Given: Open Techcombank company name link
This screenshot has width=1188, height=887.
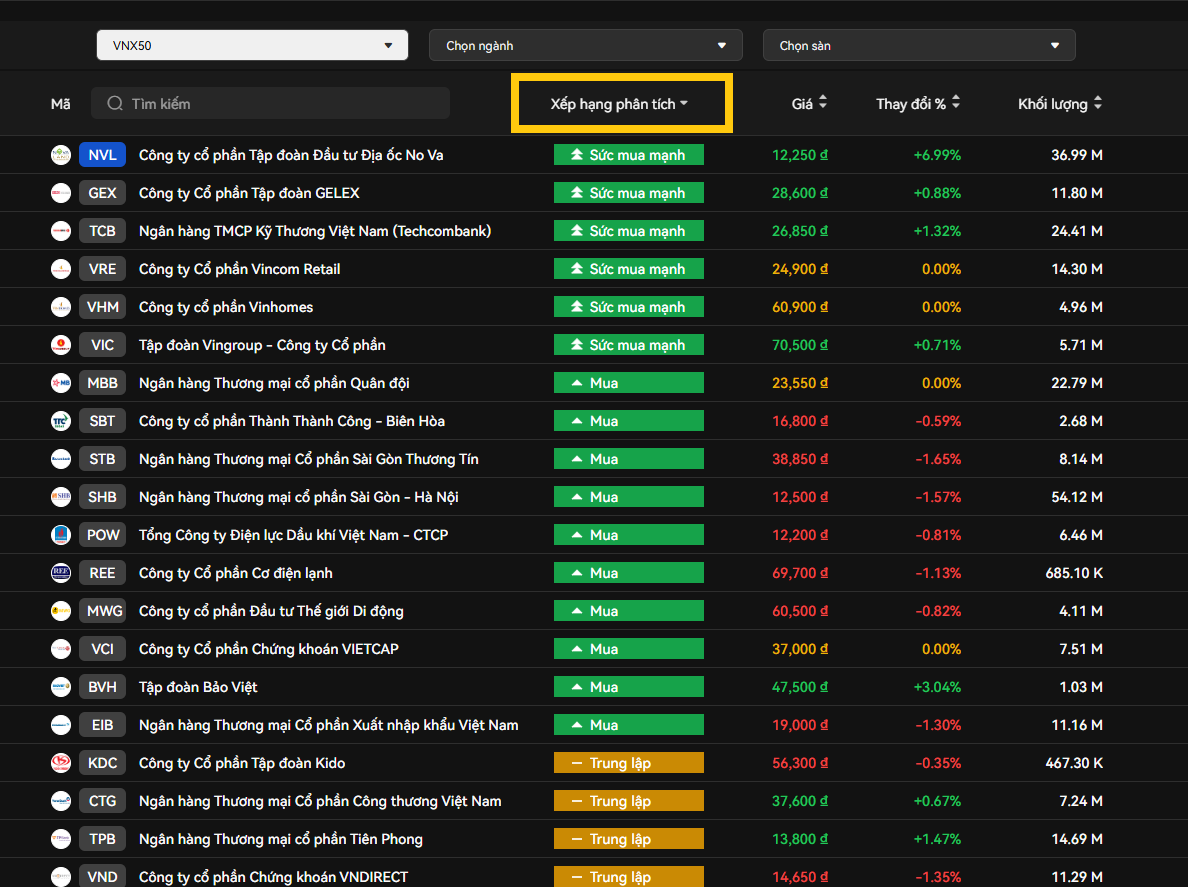Looking at the screenshot, I should click(x=315, y=230).
